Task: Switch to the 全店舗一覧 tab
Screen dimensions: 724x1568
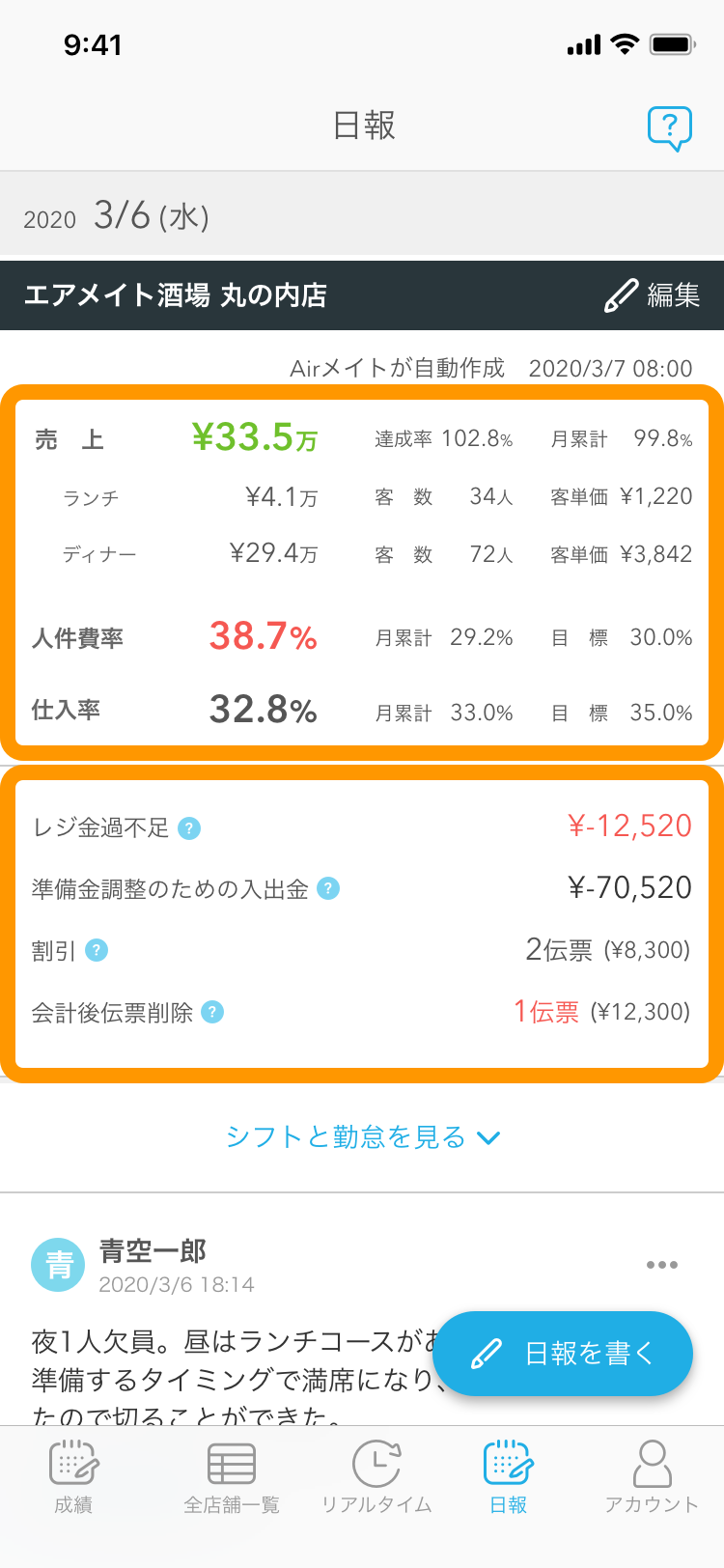Action: click(x=232, y=1477)
